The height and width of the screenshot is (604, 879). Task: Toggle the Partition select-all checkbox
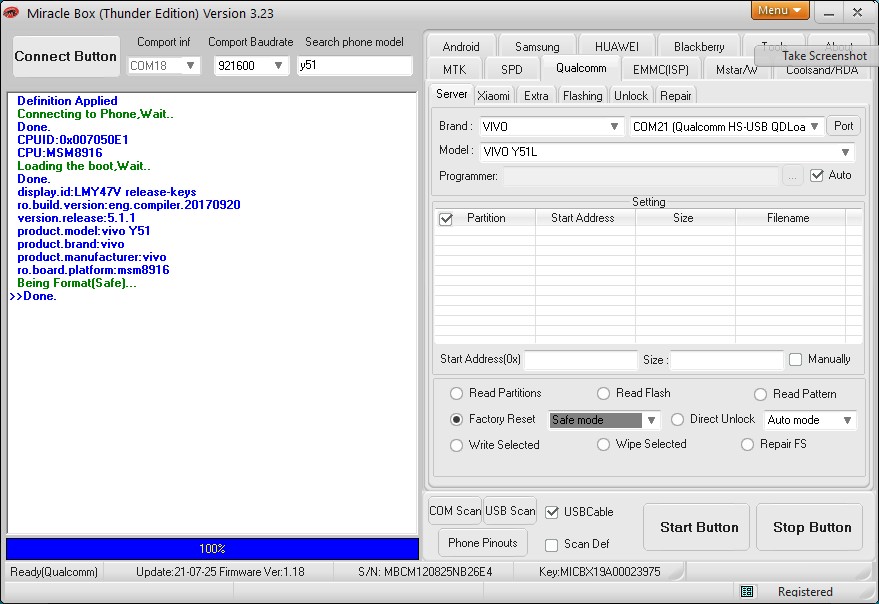(x=446, y=219)
